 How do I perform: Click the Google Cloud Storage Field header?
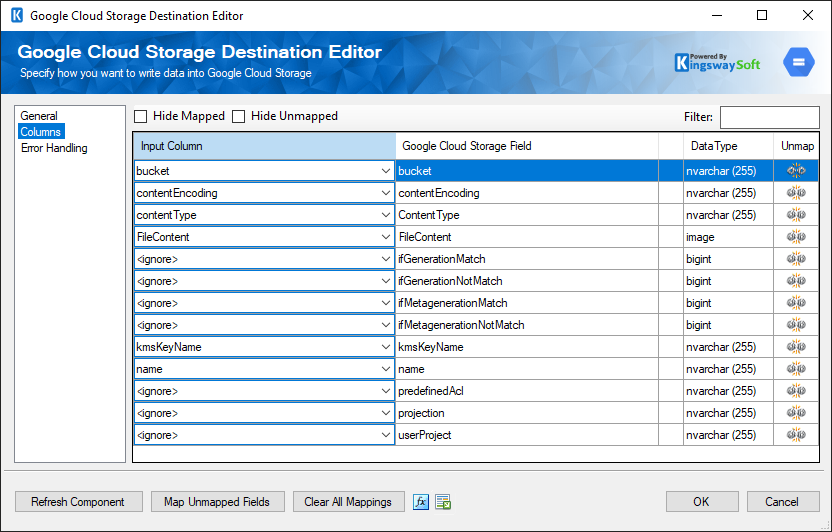527,146
